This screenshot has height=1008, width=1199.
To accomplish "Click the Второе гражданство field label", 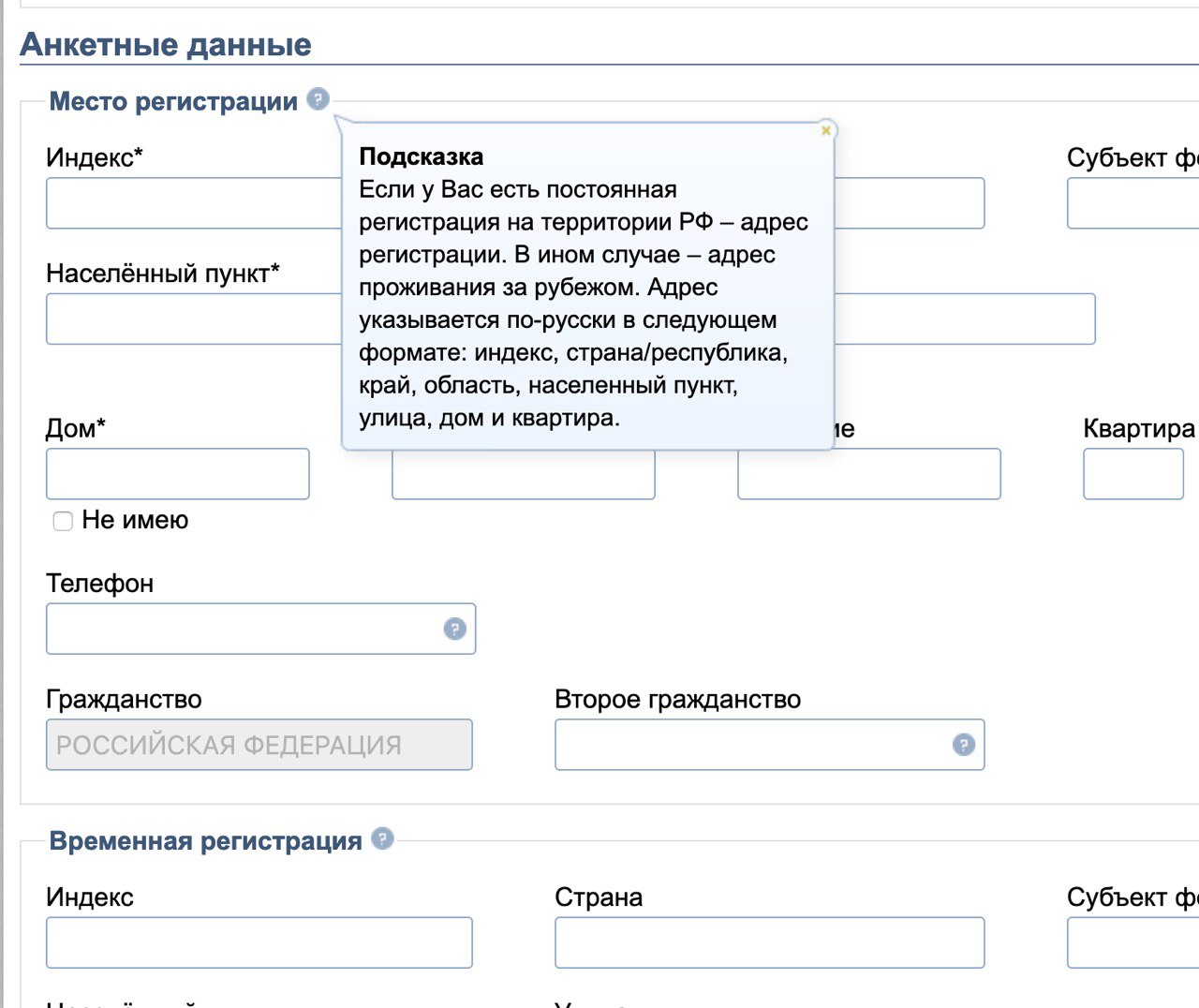I will 677,700.
